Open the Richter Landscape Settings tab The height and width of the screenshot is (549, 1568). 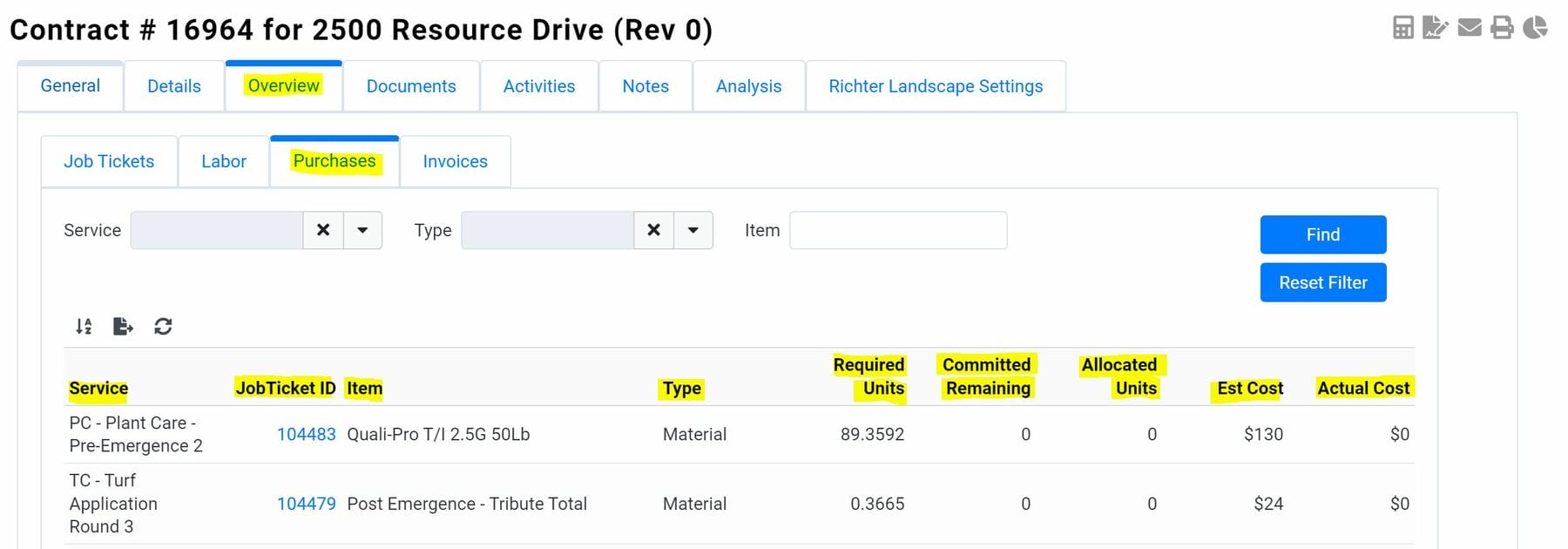(936, 86)
